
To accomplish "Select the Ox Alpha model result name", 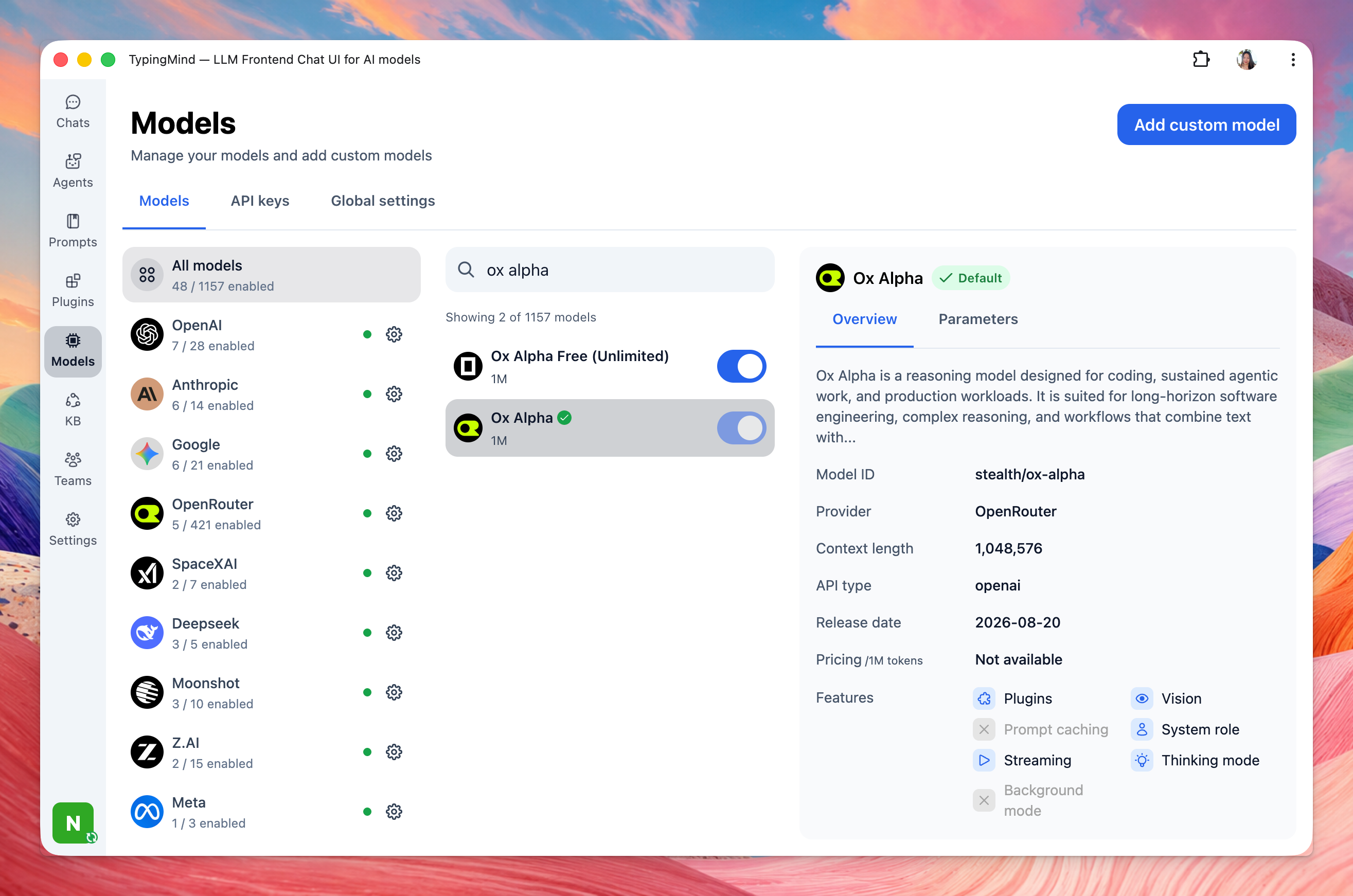I will (x=522, y=418).
